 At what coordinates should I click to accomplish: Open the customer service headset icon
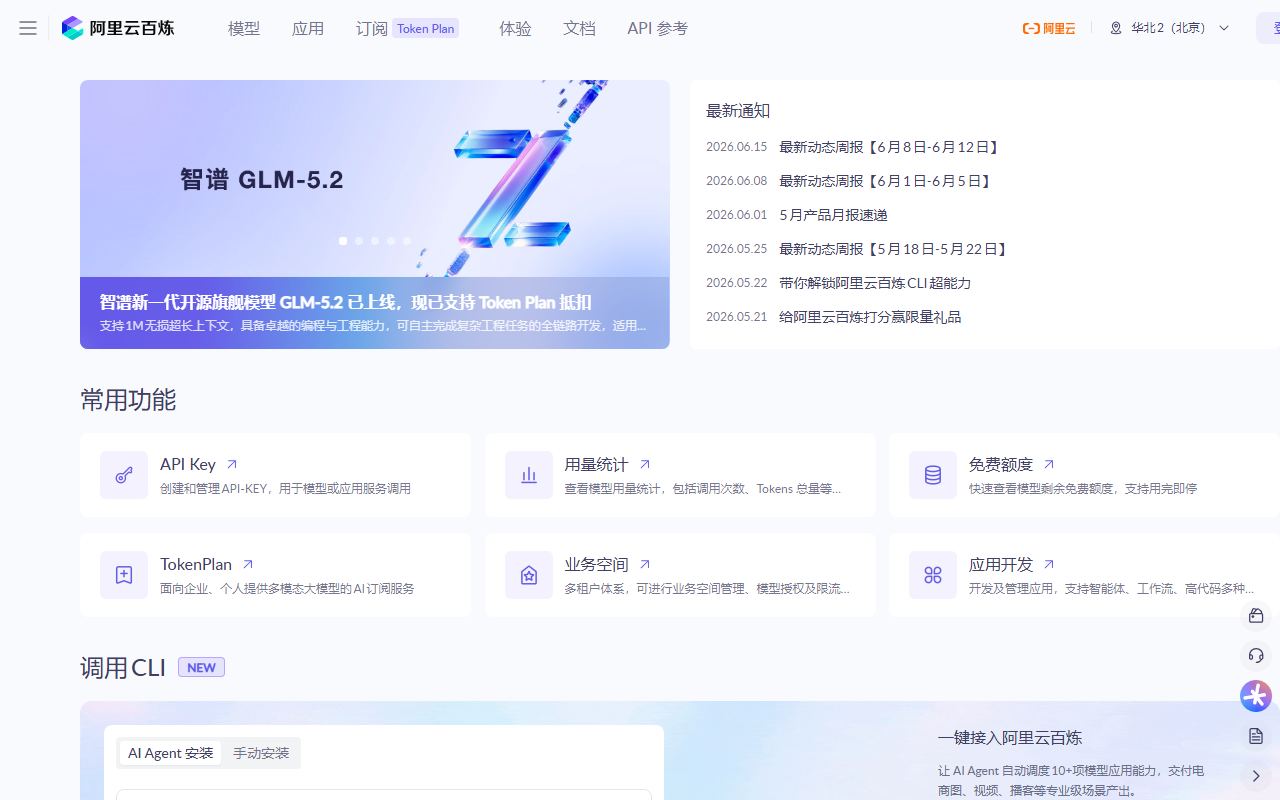(1256, 656)
